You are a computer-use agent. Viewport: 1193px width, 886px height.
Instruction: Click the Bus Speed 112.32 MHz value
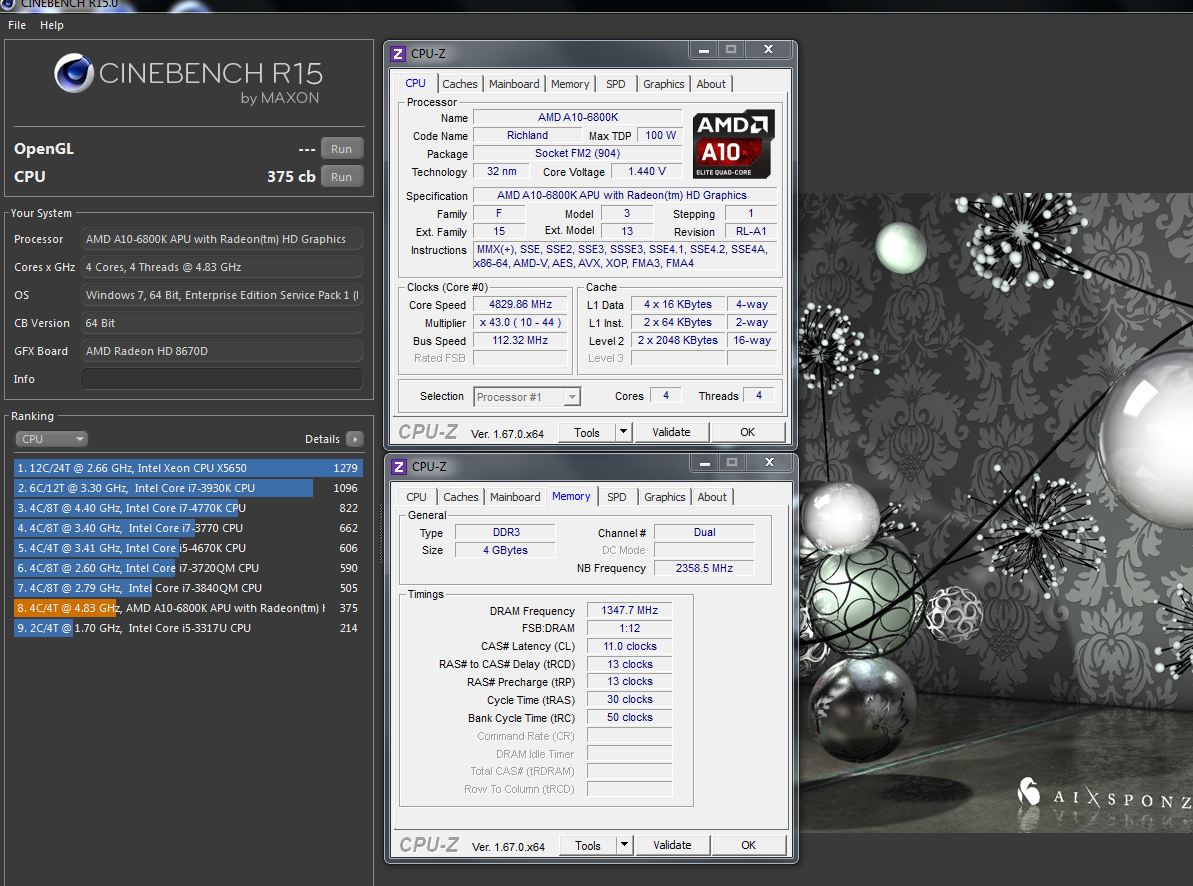point(520,340)
